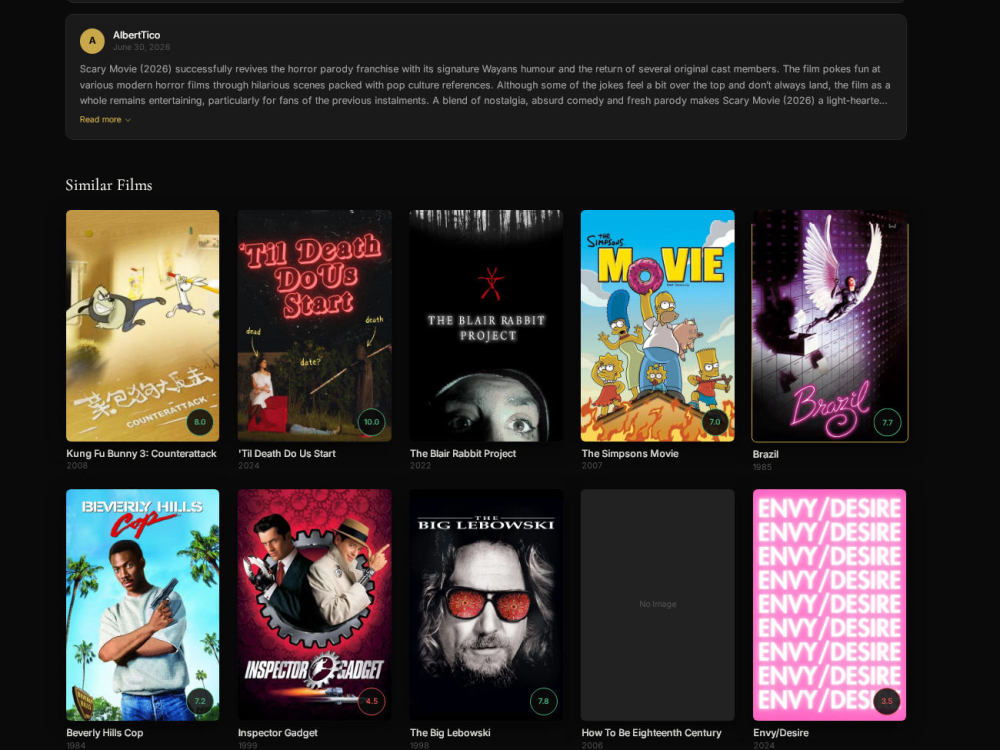The image size is (1000, 750).
Task: Click the 2022 year under Blair Rabbit Project
Action: pyautogui.click(x=420, y=466)
